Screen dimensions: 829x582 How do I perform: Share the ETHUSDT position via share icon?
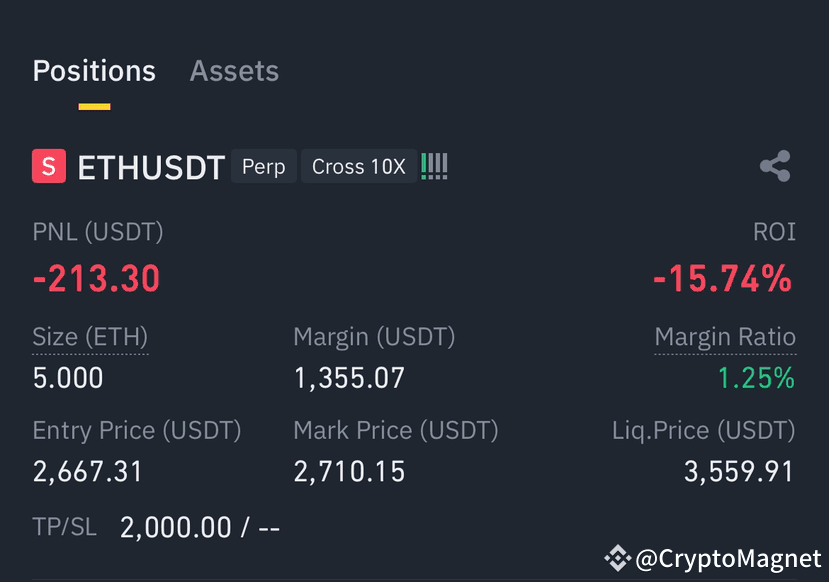tap(775, 166)
